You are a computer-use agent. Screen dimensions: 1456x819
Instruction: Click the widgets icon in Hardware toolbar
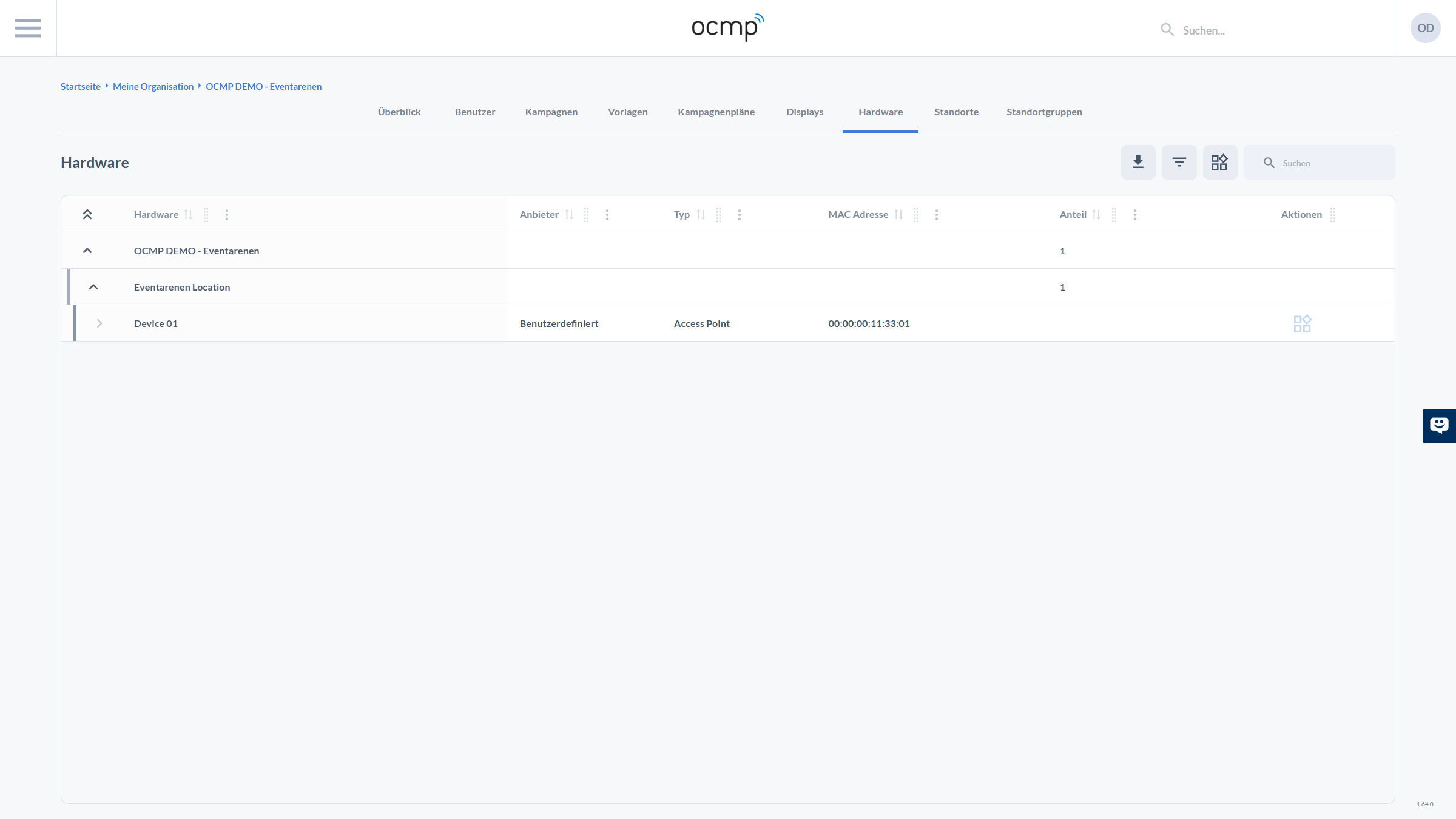coord(1219,162)
